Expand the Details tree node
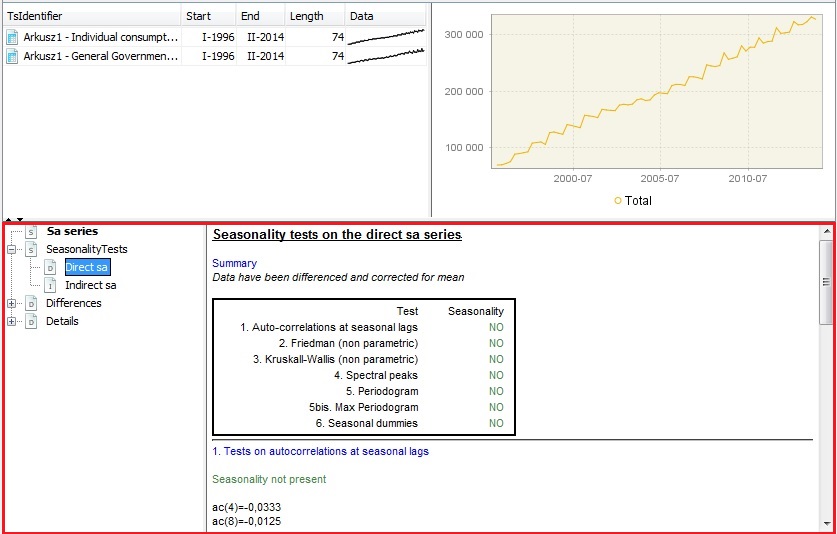Screen dimensions: 837x534 point(12,321)
